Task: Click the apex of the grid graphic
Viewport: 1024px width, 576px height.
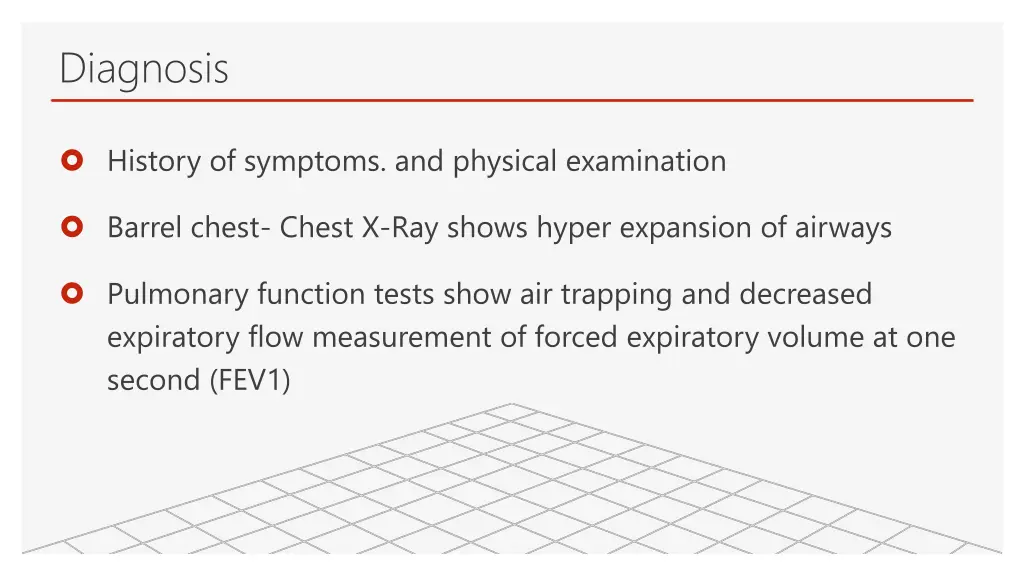Action: pos(511,405)
